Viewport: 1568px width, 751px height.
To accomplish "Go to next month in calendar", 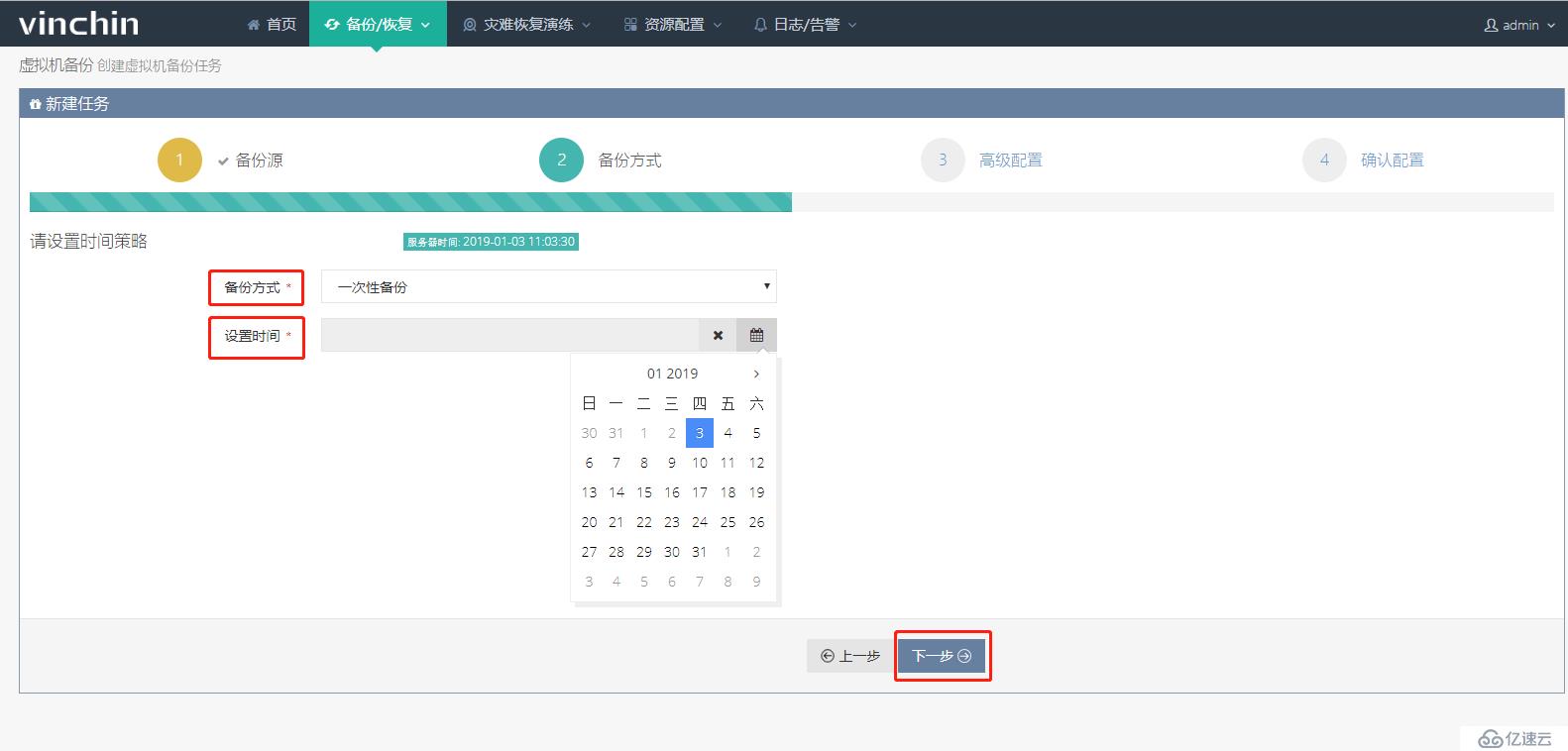I will [756, 374].
